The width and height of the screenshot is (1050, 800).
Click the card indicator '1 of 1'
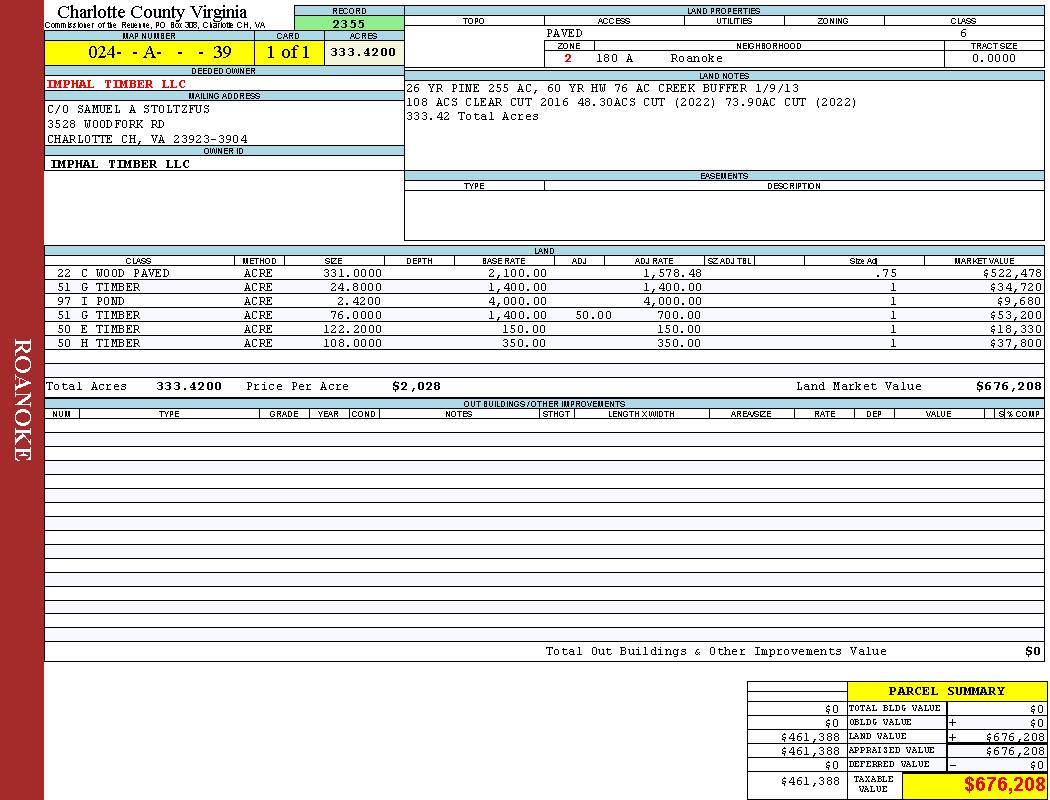pyautogui.click(x=288, y=53)
